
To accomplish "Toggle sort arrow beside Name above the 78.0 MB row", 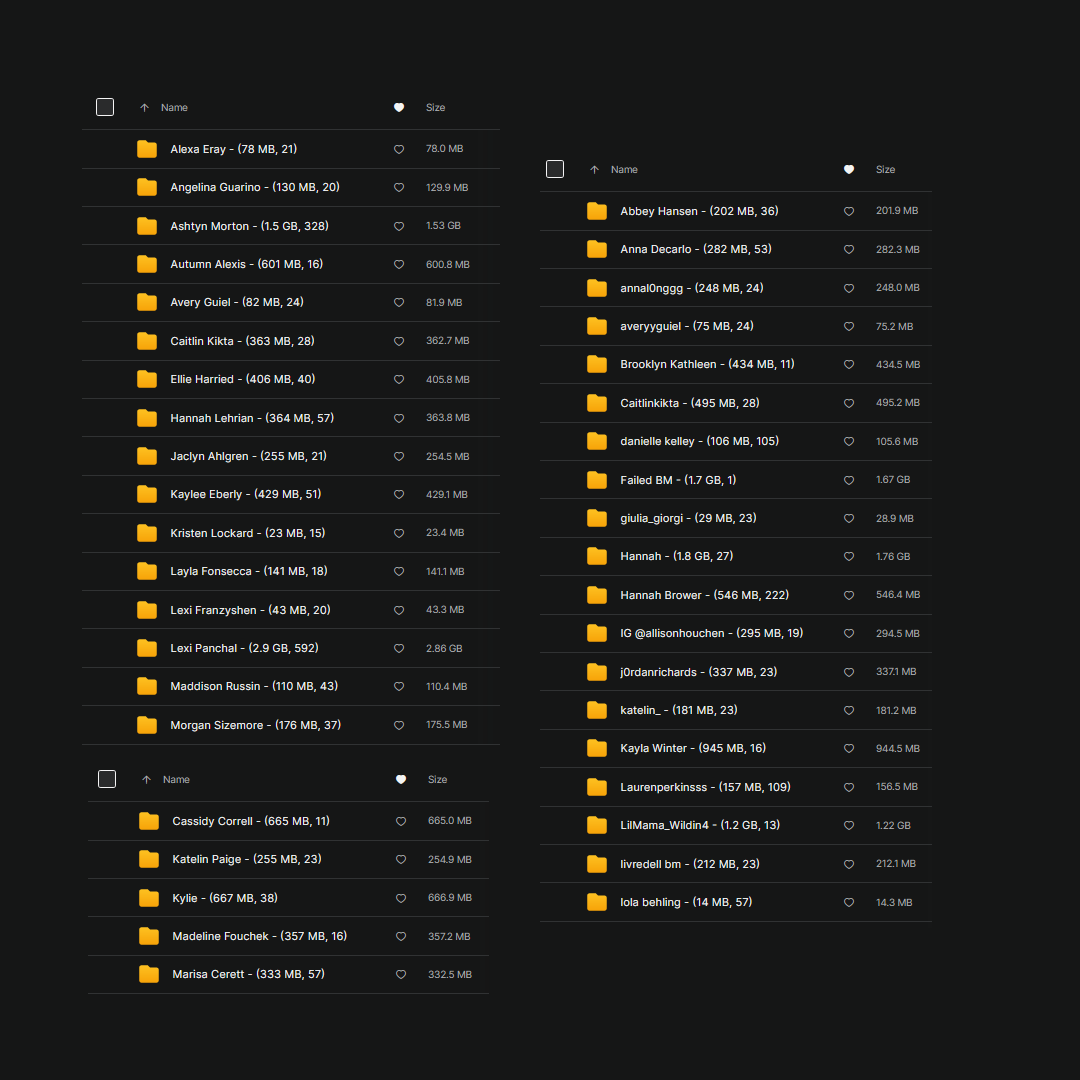I will [x=144, y=108].
